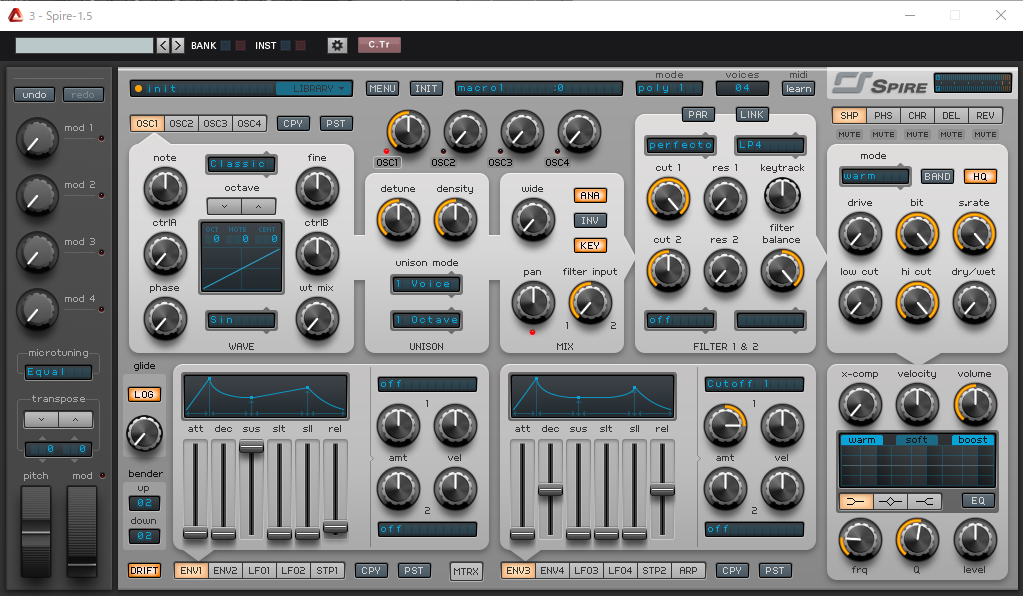Screen dimensions: 1023x596
Task: Toggle the HQ button in the shaper
Action: (x=979, y=176)
